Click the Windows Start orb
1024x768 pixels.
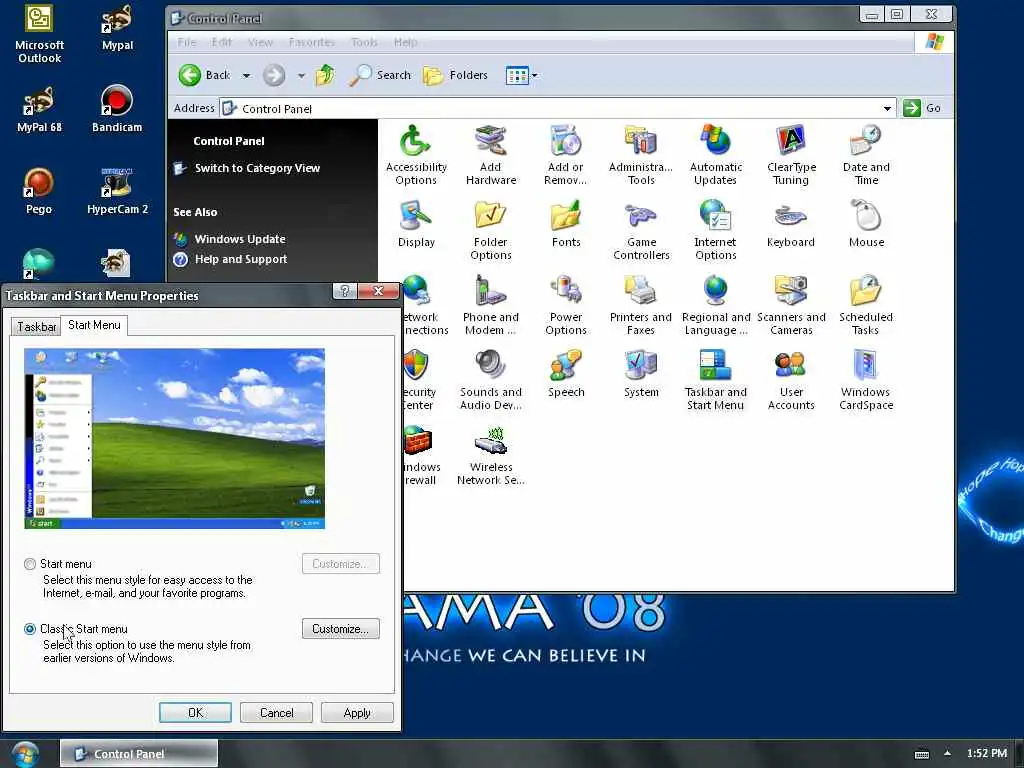point(25,754)
